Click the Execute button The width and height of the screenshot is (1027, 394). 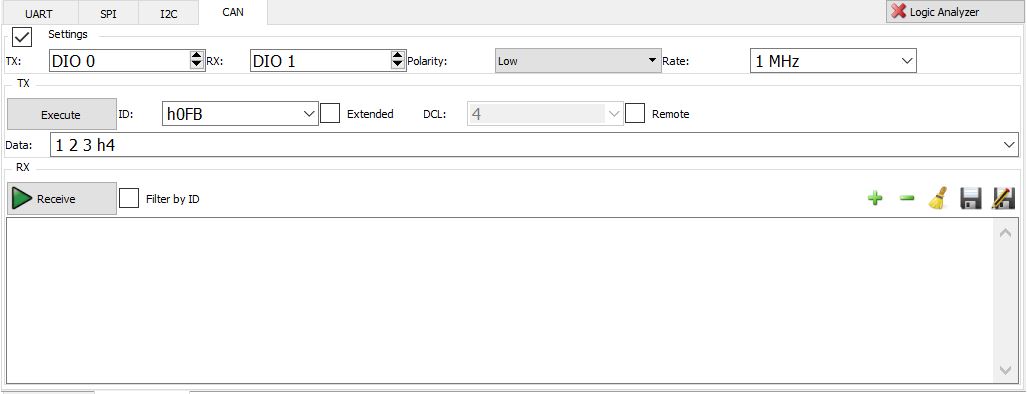[62, 115]
